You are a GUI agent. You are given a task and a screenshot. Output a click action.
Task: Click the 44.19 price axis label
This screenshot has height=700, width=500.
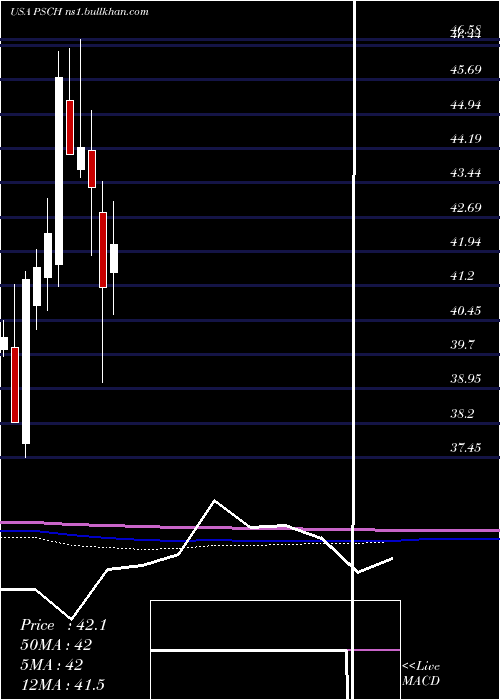465,138
